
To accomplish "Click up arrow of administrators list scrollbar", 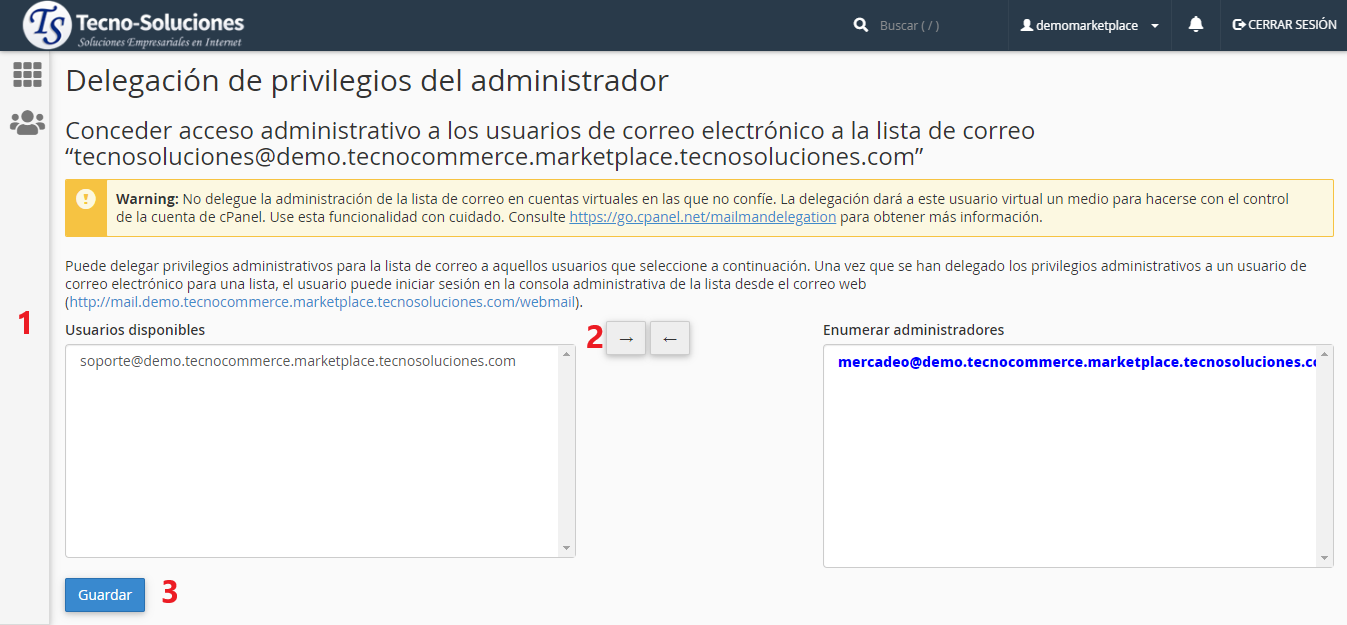I will (1325, 354).
